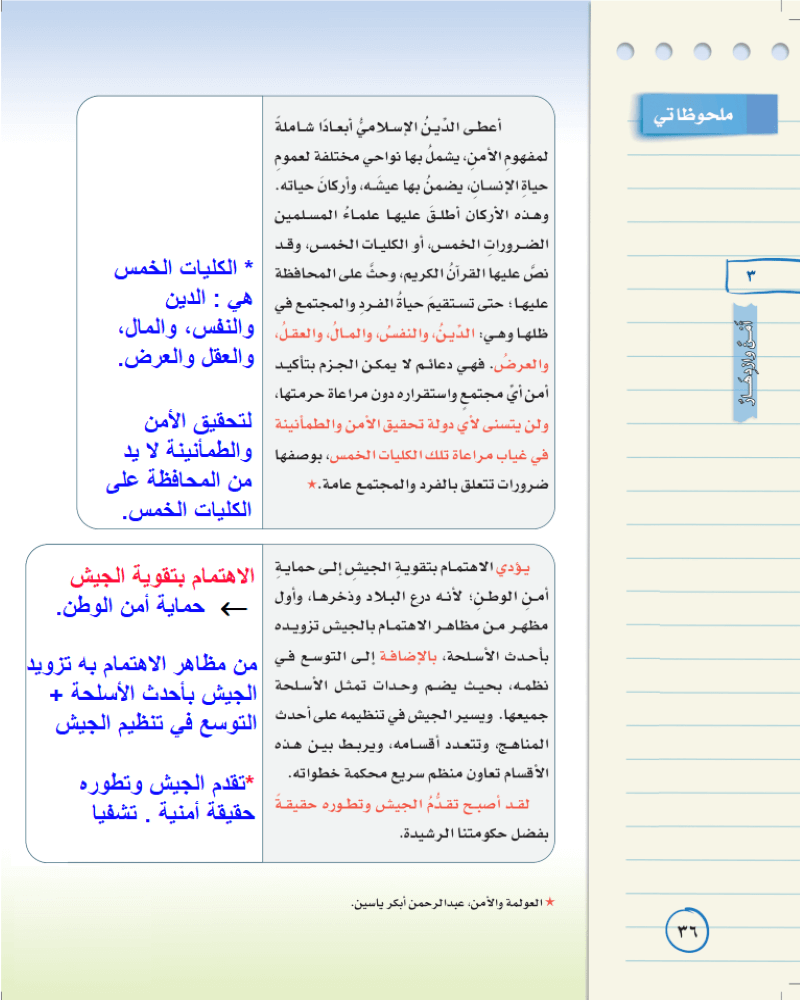Click the line 'الأقسام تعاون منظم سريع محكمة خطواته'
Viewport: 800px width, 1000px height.
click(x=417, y=774)
